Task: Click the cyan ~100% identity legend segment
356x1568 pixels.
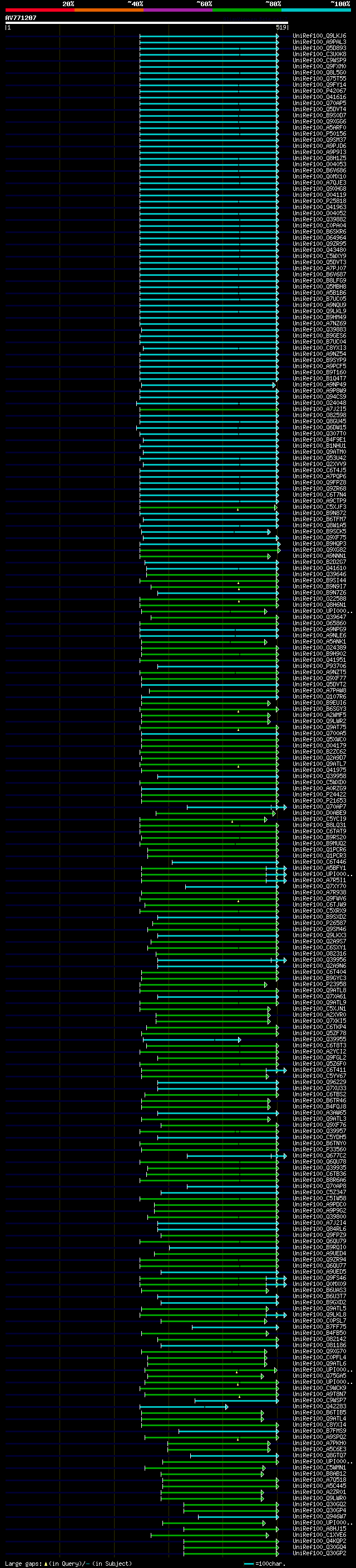Action: (316, 10)
